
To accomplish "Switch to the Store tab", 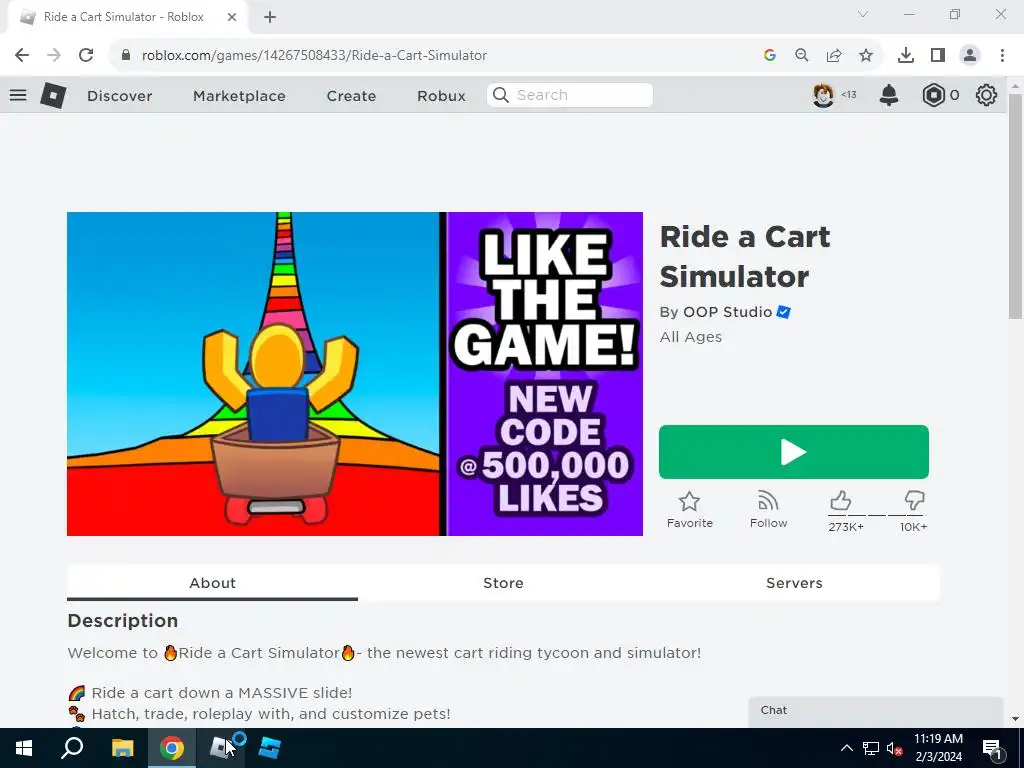I will tap(504, 583).
